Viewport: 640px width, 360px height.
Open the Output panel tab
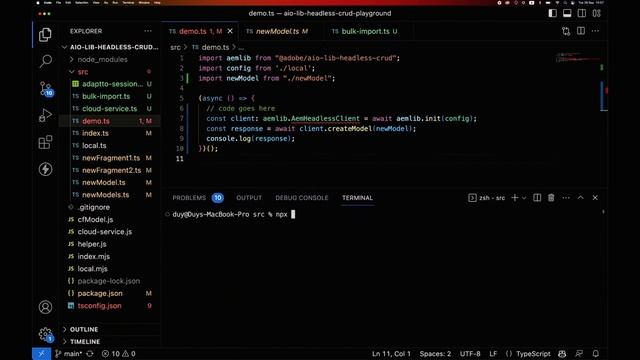(x=249, y=198)
